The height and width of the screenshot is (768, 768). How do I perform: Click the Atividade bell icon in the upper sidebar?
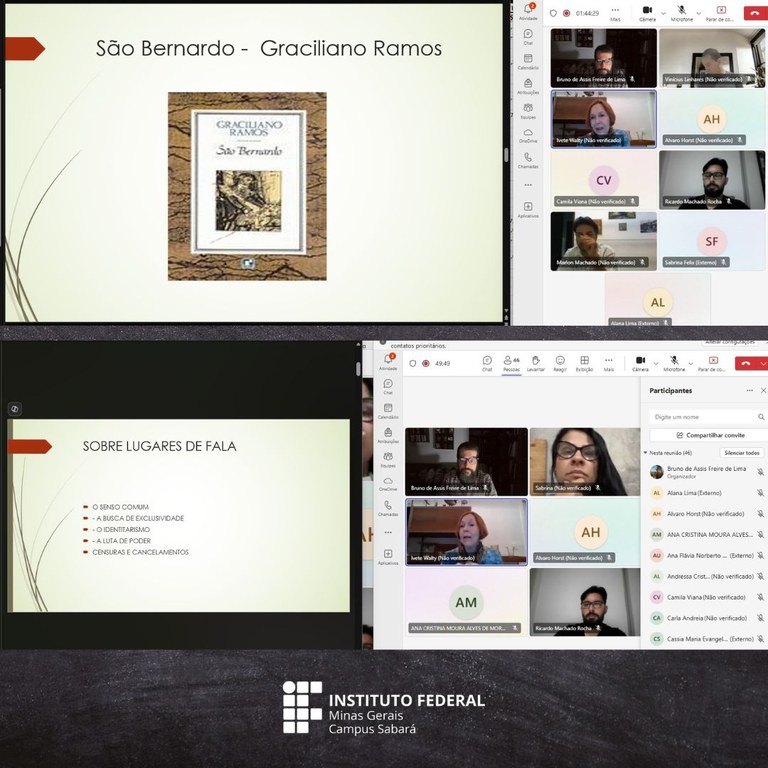528,10
